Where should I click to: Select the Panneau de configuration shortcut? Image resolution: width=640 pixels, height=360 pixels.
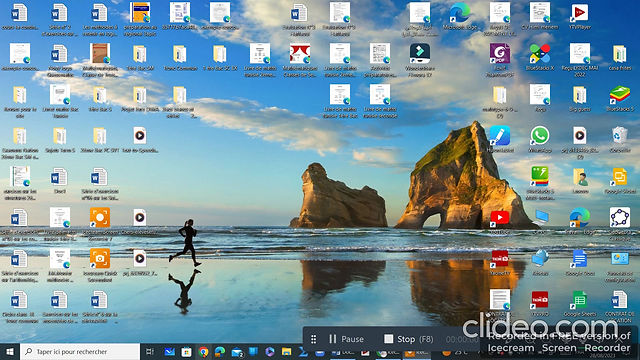click(620, 265)
